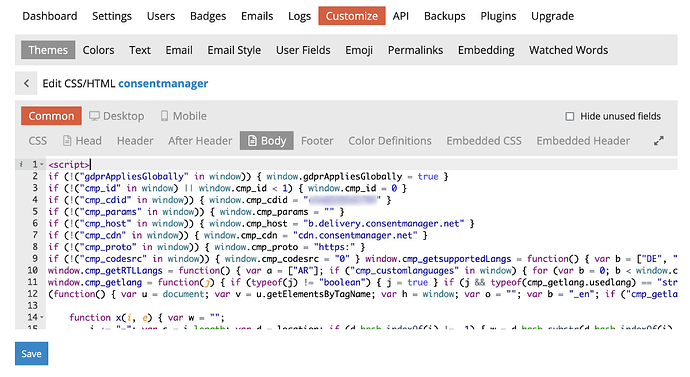
Task: Open Plugins admin tab
Action: click(499, 16)
